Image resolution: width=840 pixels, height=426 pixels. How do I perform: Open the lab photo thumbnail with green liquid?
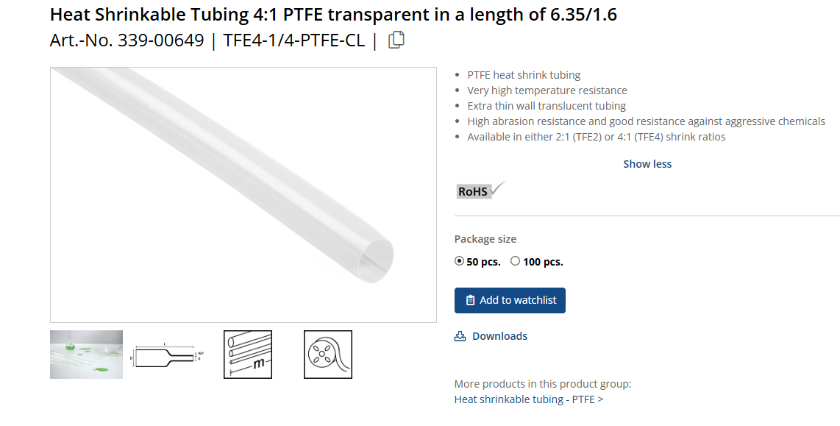click(x=87, y=354)
